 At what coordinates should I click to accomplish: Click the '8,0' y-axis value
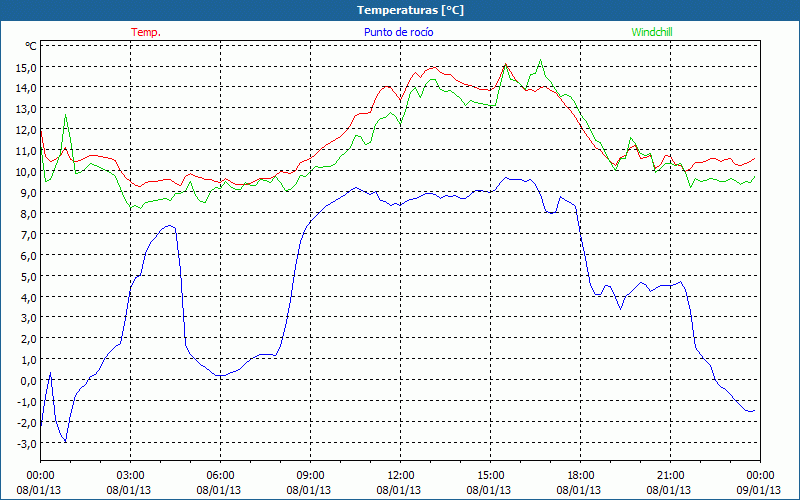point(29,214)
